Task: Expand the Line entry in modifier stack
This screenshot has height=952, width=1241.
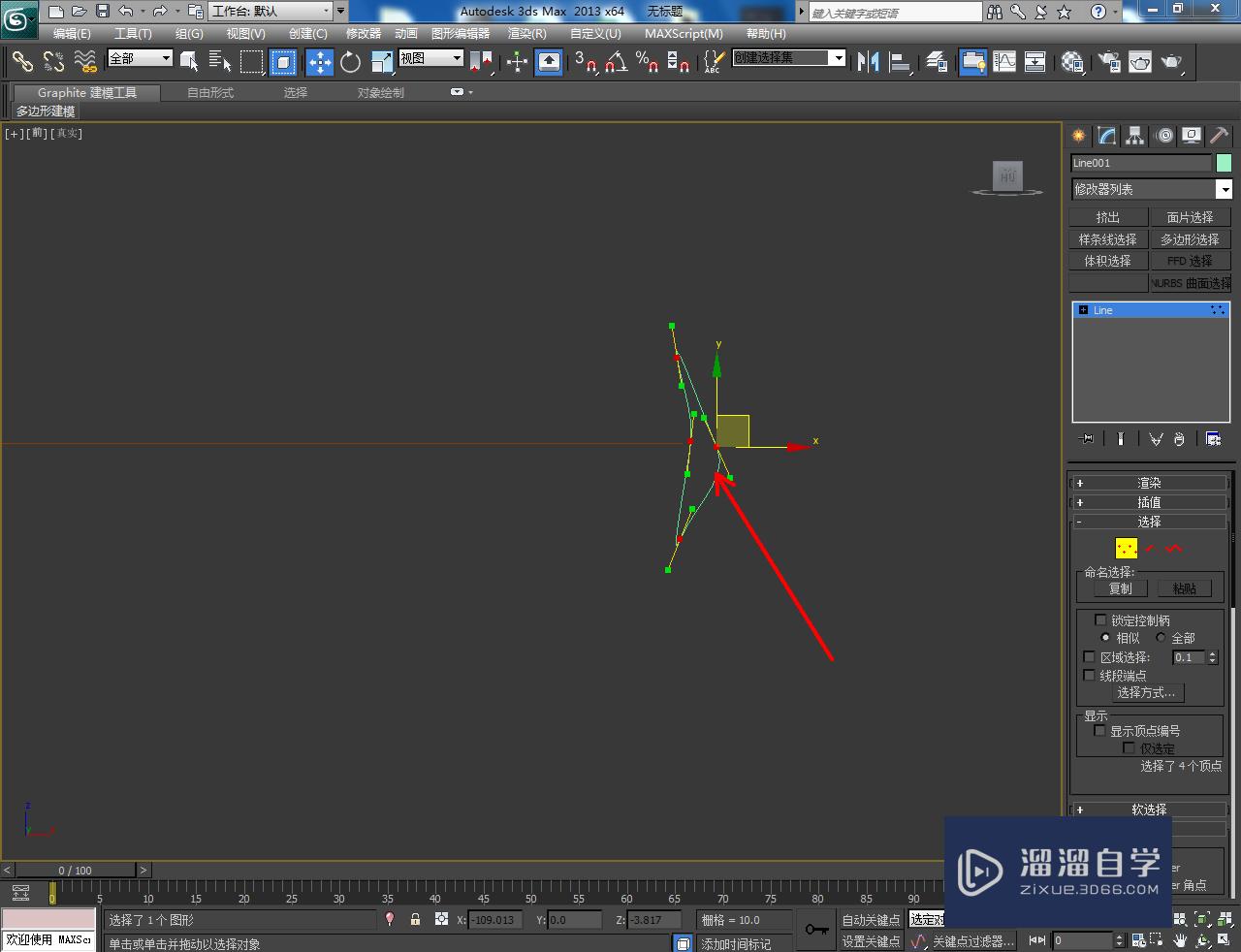Action: click(1083, 310)
